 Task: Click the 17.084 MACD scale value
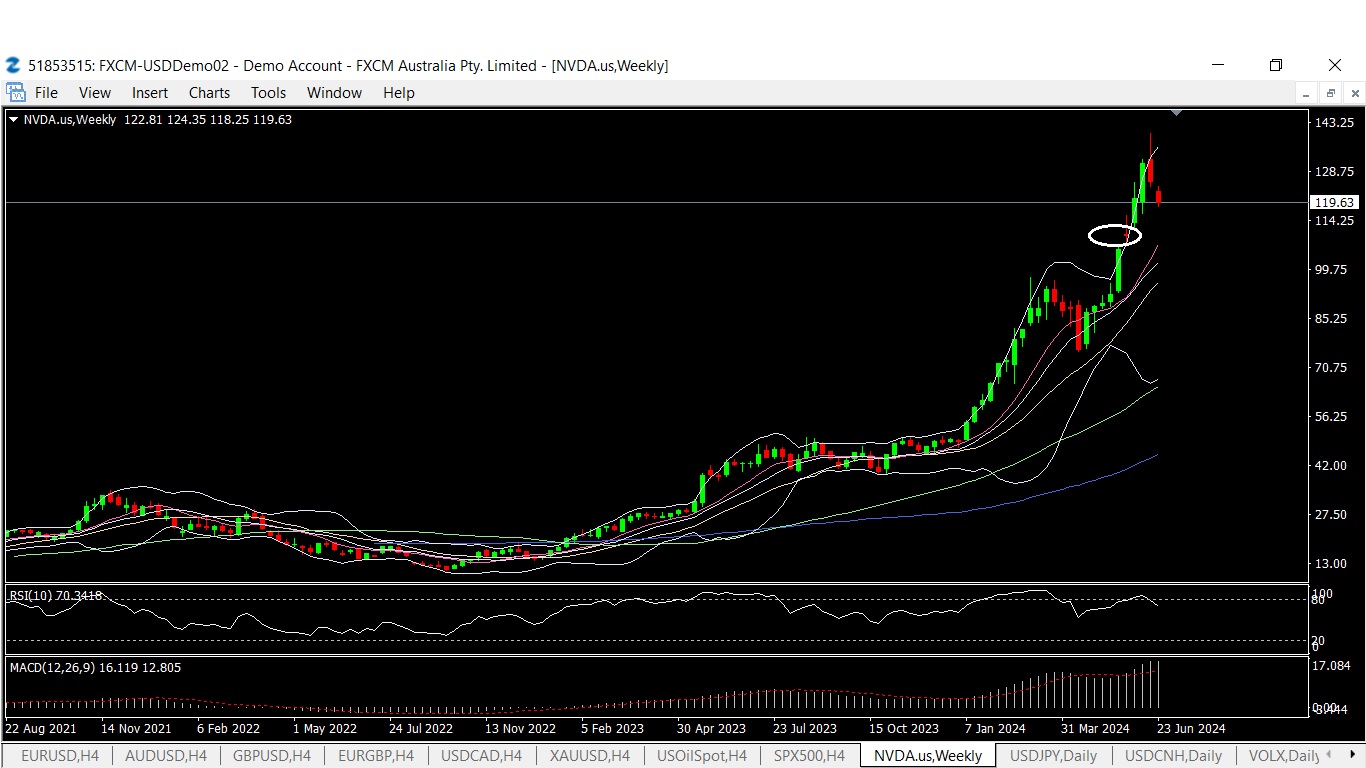(1332, 665)
